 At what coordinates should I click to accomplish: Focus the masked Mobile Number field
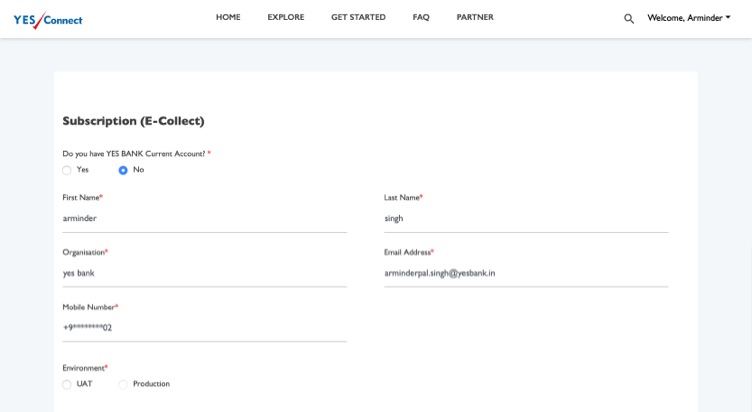tap(204, 328)
